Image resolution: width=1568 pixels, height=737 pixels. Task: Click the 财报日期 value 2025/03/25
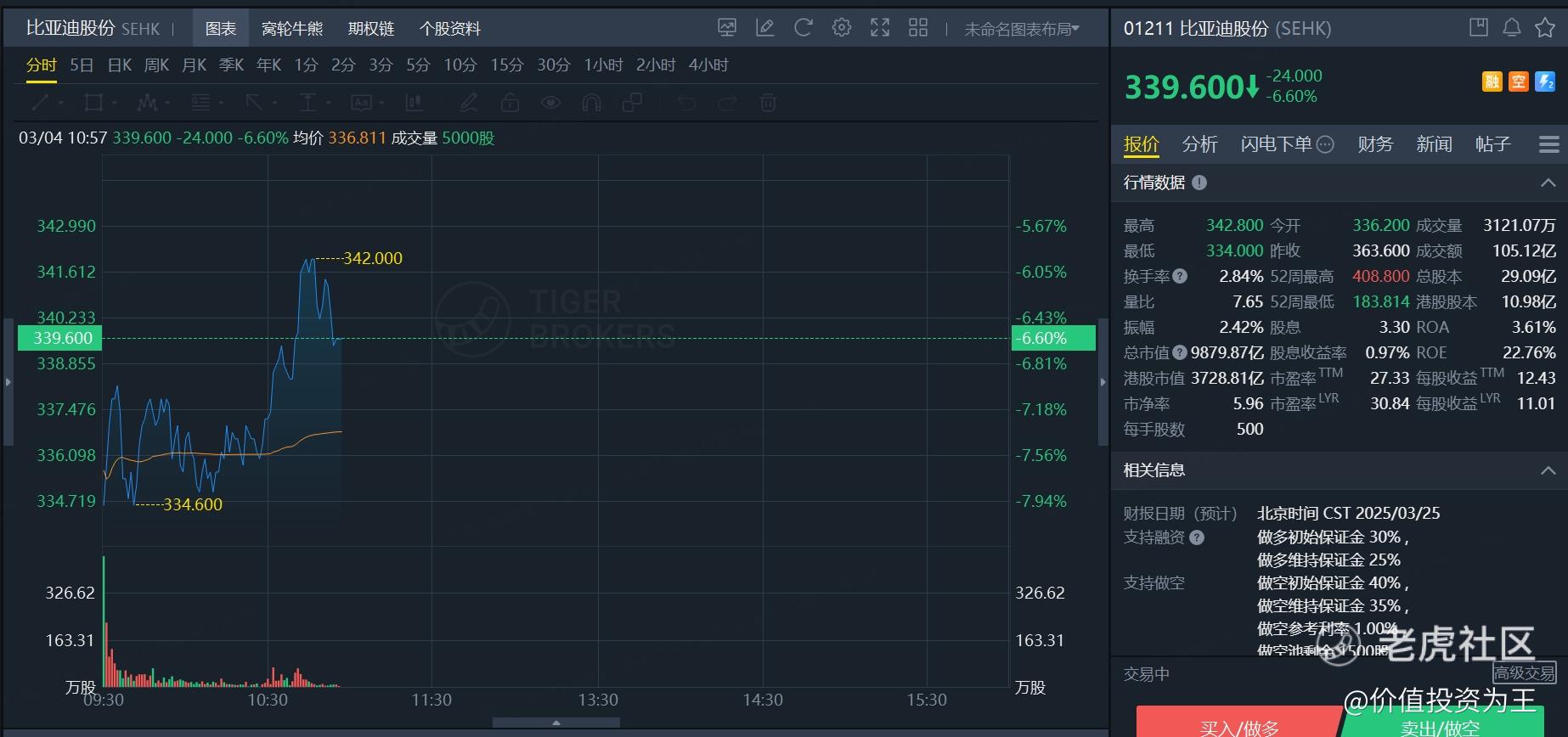[x=1349, y=513]
